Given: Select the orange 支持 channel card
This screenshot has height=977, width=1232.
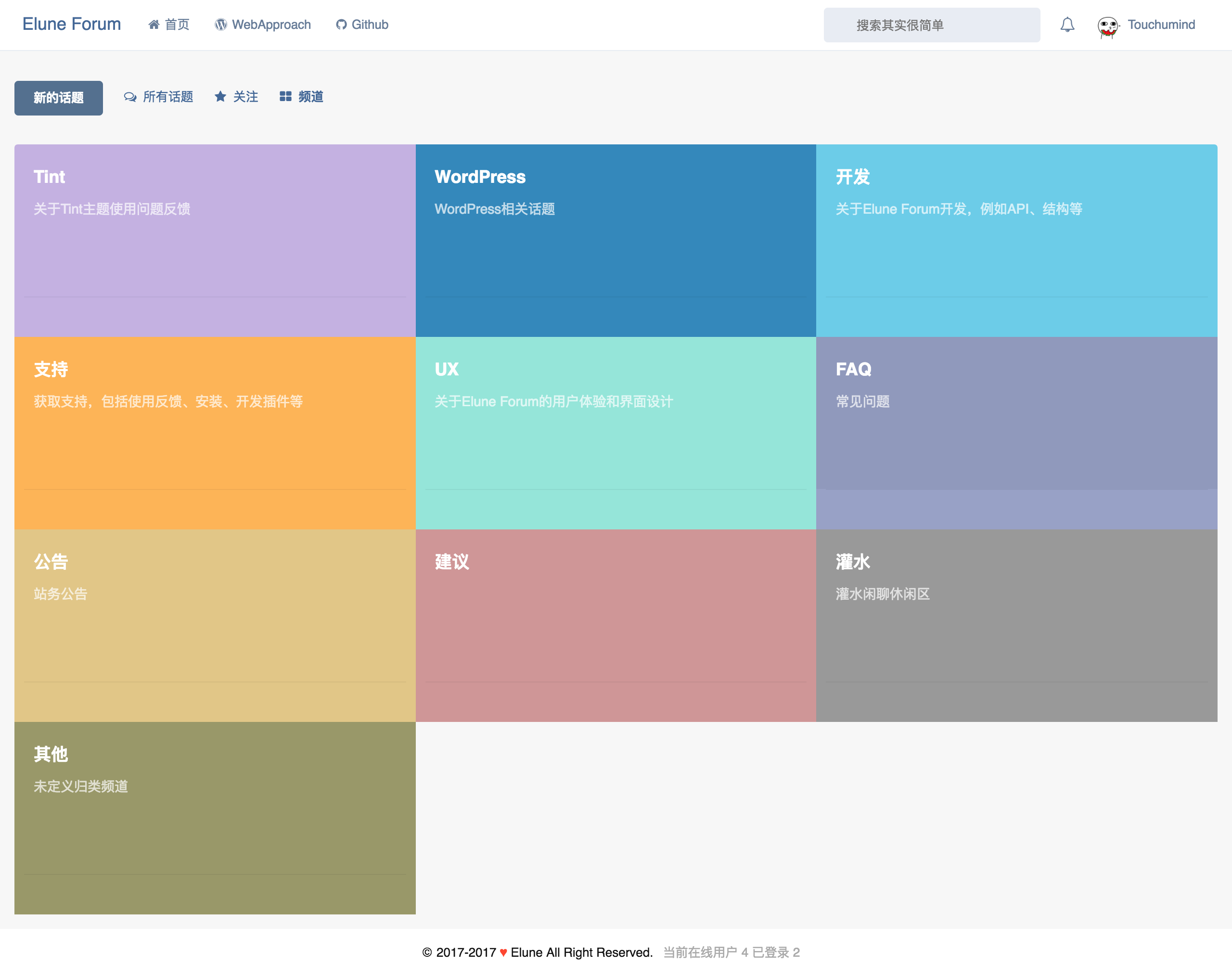Looking at the screenshot, I should coord(215,433).
